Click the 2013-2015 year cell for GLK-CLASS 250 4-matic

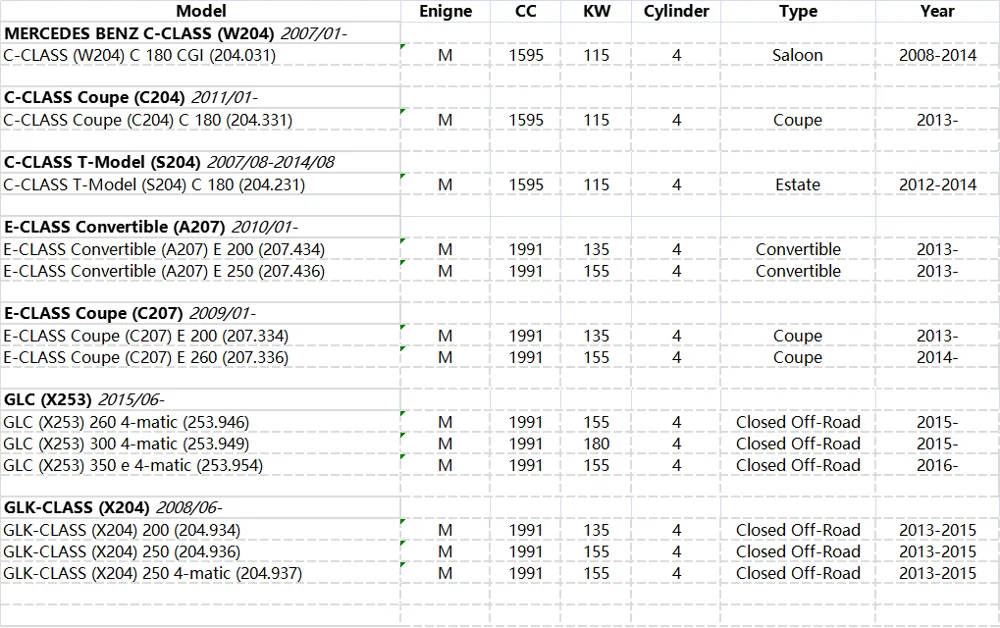pos(938,573)
